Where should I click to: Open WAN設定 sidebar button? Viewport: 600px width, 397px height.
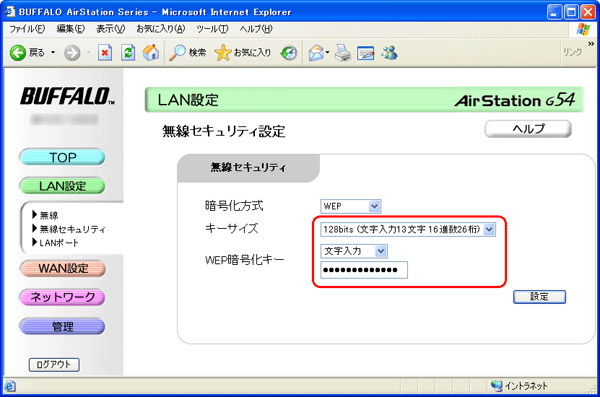[x=62, y=268]
